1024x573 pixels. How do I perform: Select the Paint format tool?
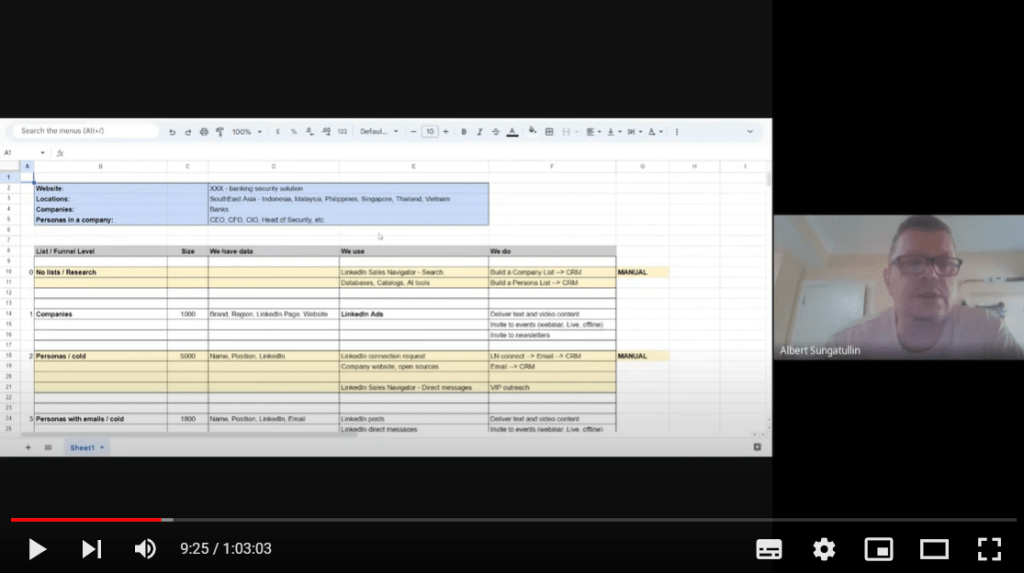coord(219,132)
